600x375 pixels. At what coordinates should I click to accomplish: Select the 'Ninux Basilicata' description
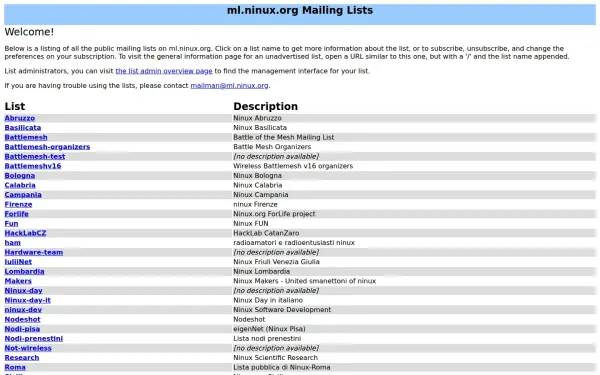(260, 128)
